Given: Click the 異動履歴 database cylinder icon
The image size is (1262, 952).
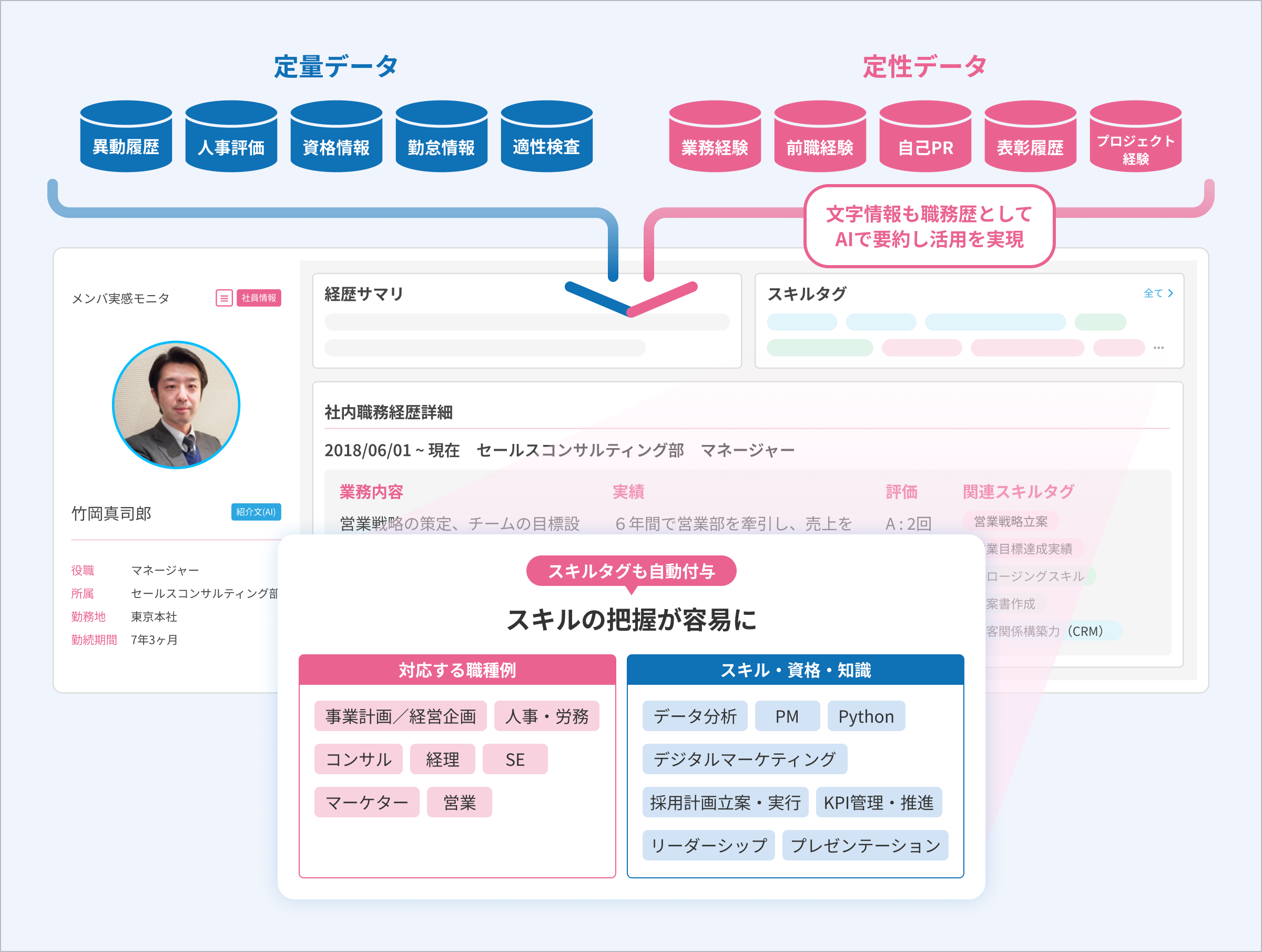Looking at the screenshot, I should pos(126,137).
